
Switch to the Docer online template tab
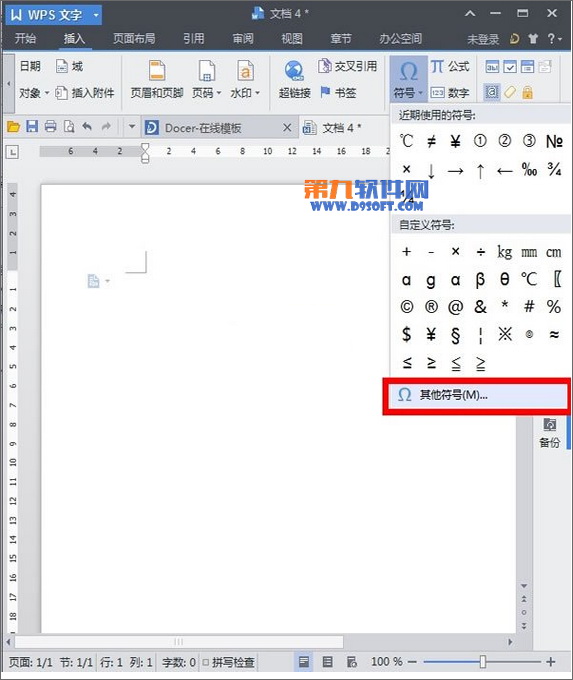tap(203, 128)
